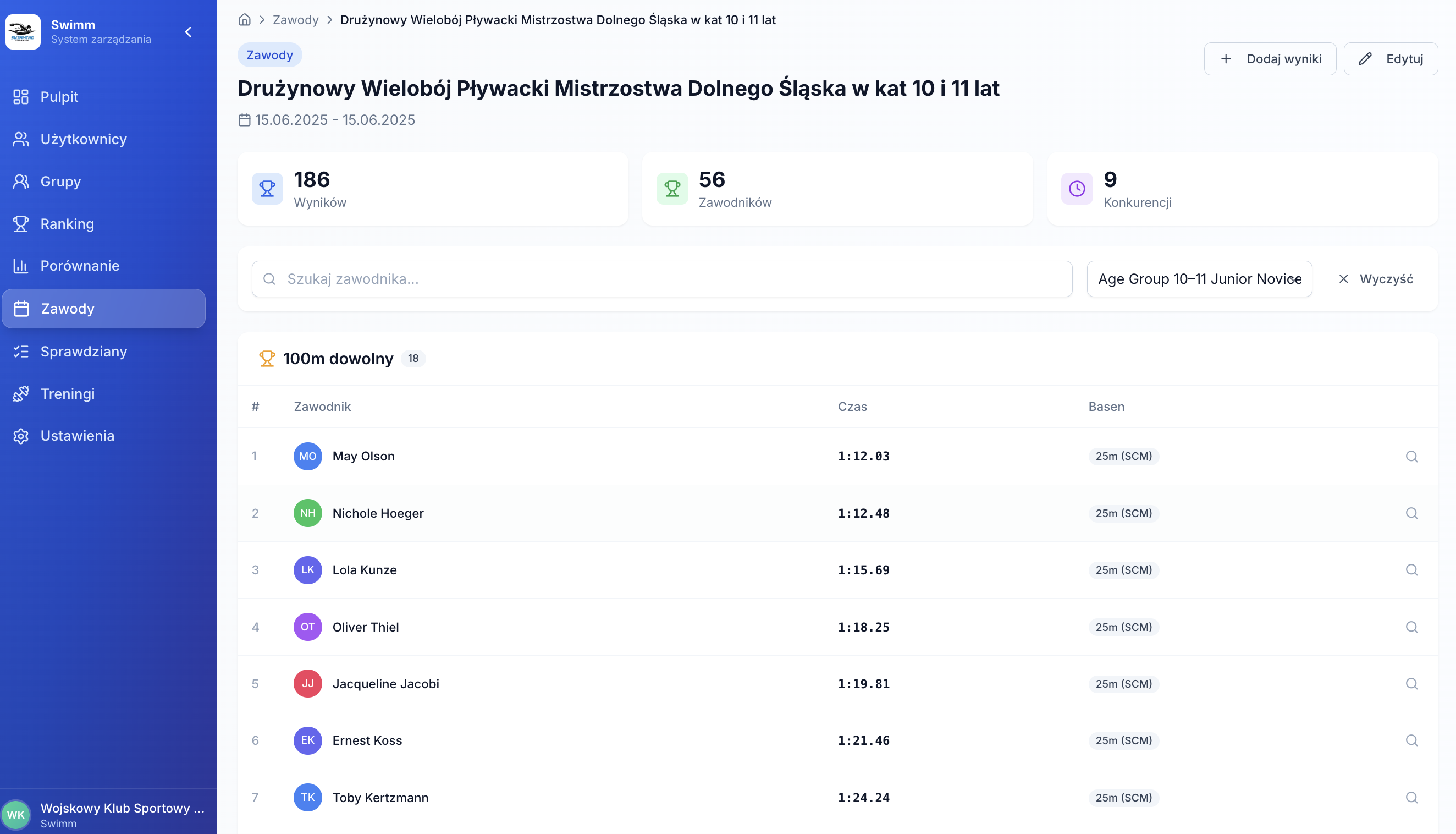
Task: Click the trophy icon next to 186 Wyników
Action: point(267,189)
